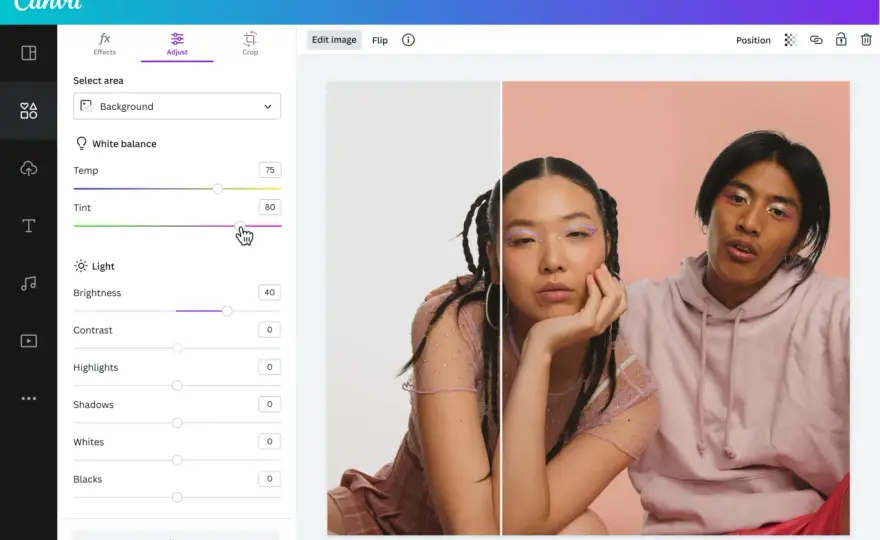Open the Design templates sidebar icon
The height and width of the screenshot is (540, 880).
pyautogui.click(x=29, y=53)
